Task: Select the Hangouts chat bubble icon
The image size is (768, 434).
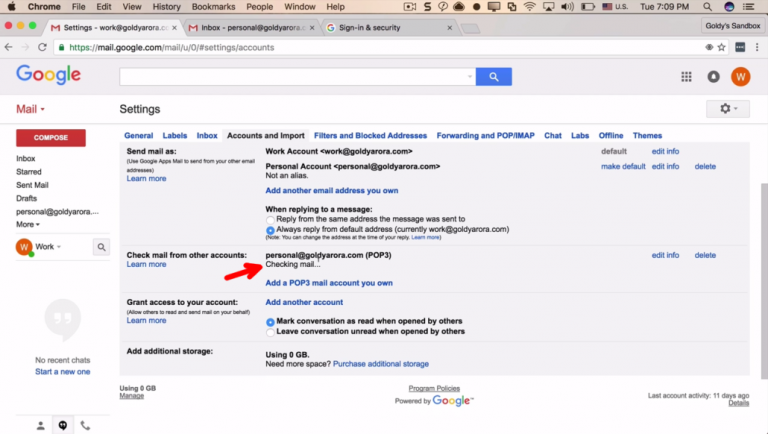Action: (63, 425)
